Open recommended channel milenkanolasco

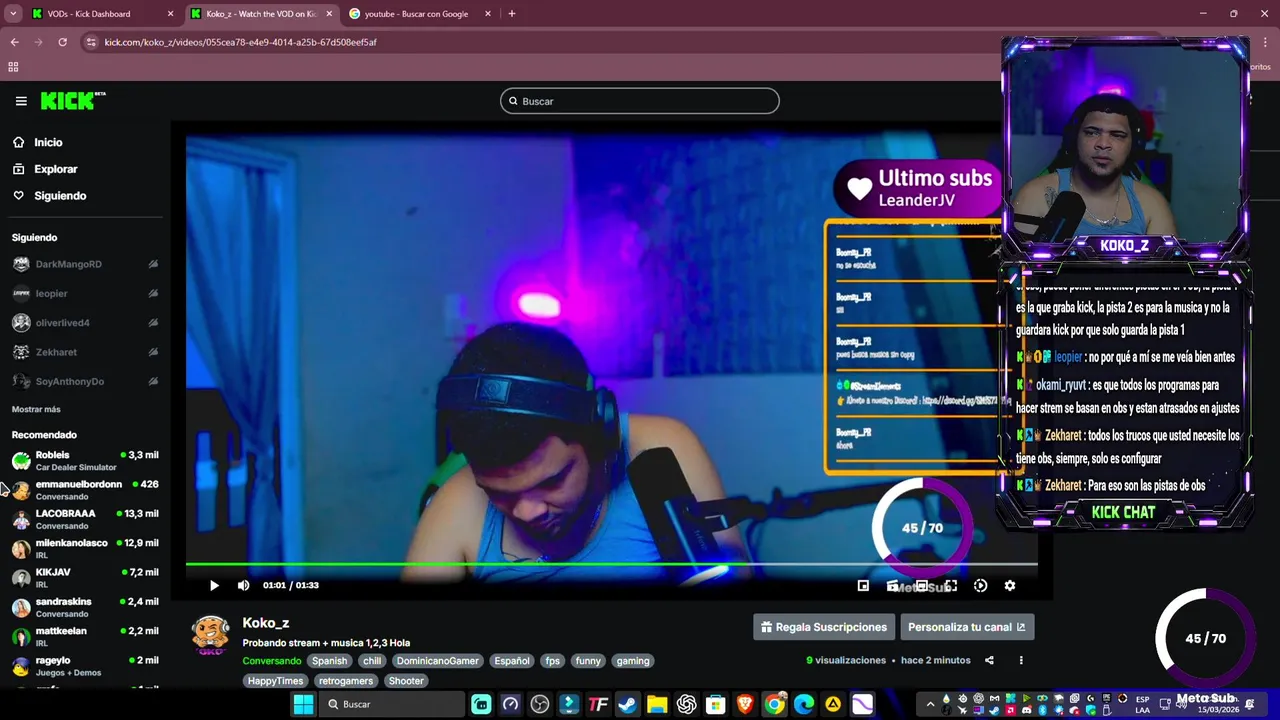(x=85, y=548)
